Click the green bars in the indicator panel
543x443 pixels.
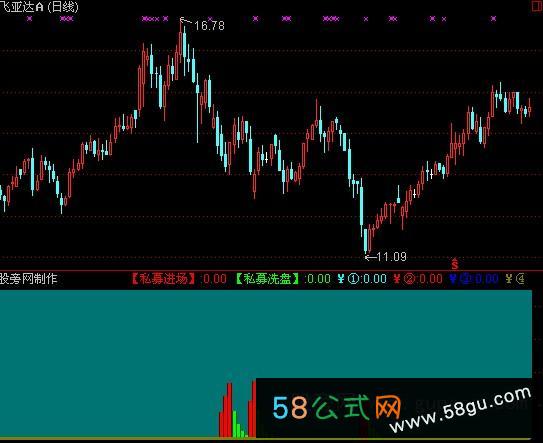pos(239,425)
